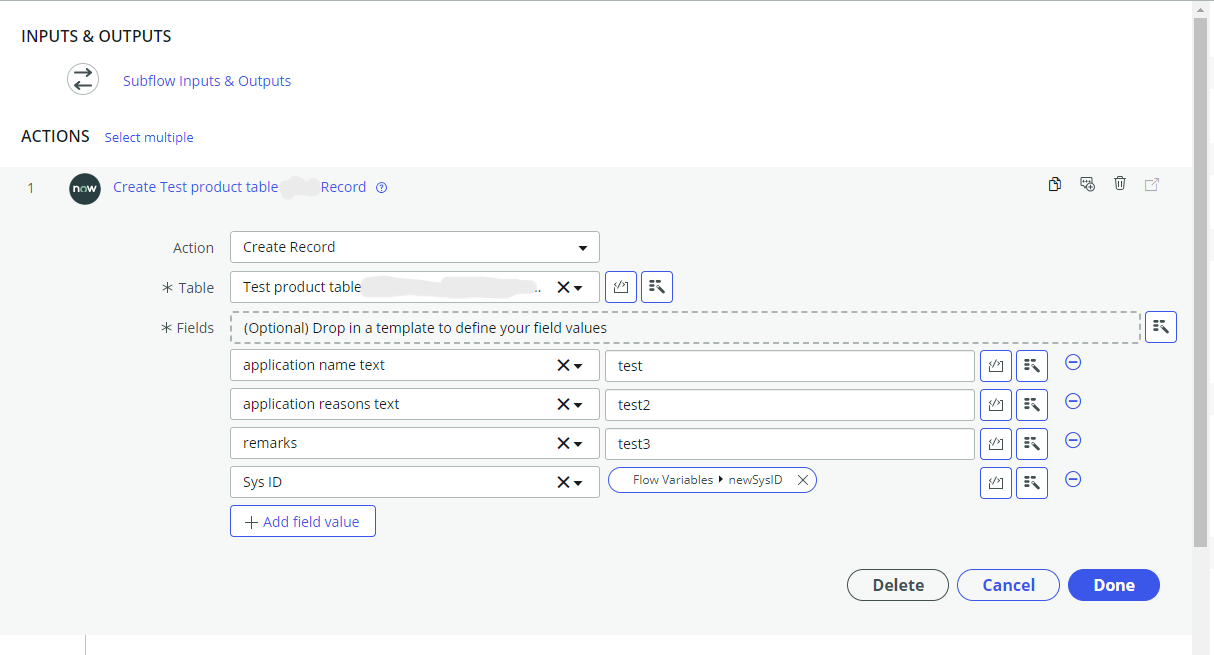1214x655 pixels.
Task: Open the data pill picker for the Fields template
Action: tap(1160, 327)
